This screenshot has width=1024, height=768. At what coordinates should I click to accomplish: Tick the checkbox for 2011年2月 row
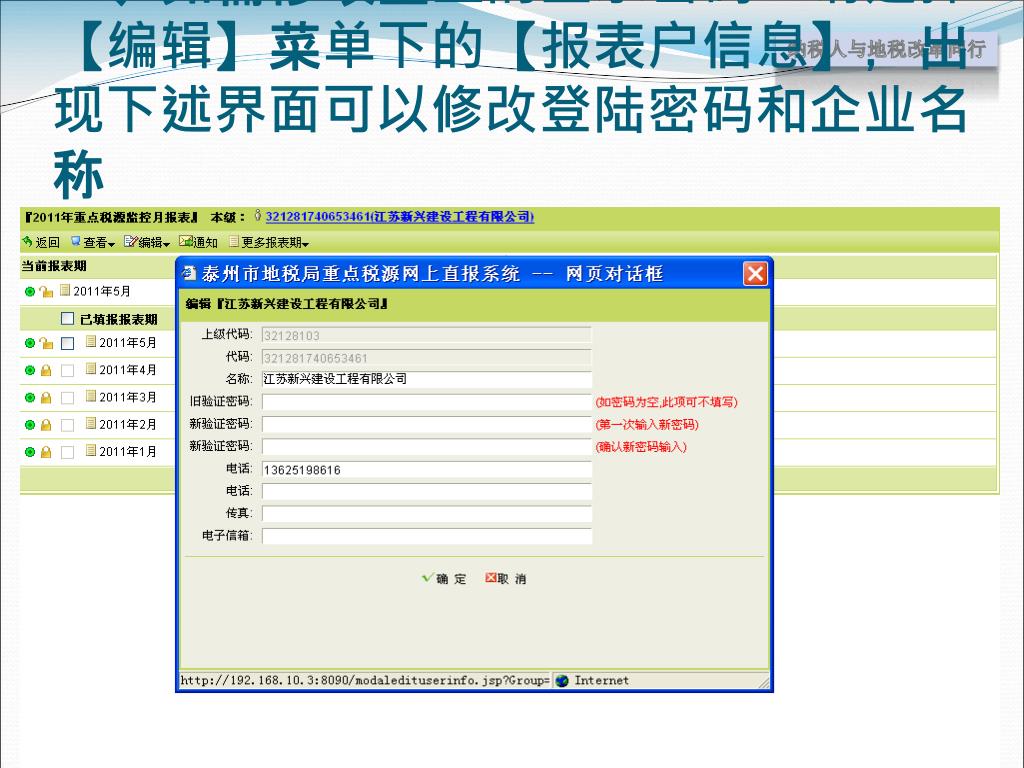67,425
